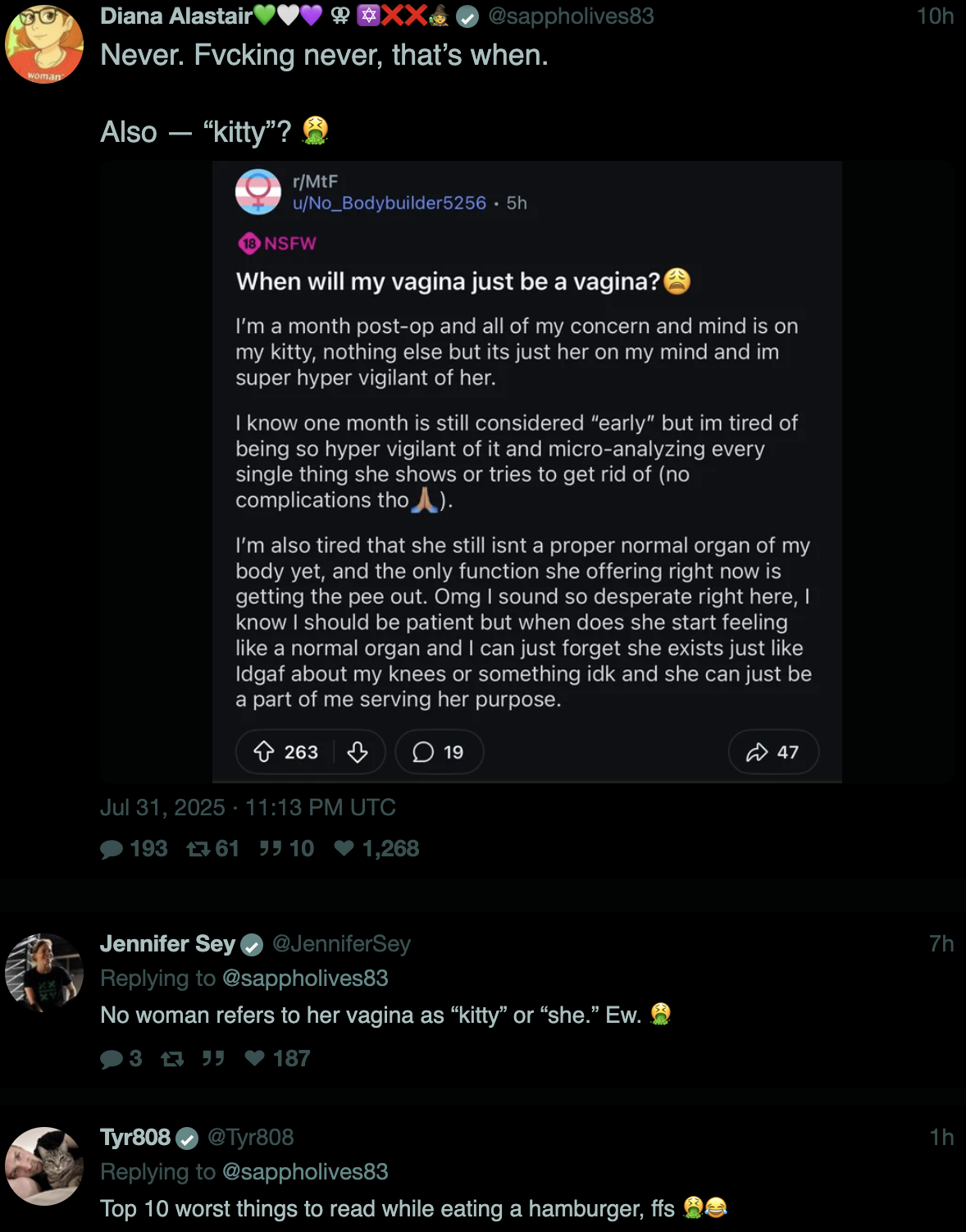The width and height of the screenshot is (966, 1232).
Task: Open the @JenniferSey handle link
Action: 341,944
